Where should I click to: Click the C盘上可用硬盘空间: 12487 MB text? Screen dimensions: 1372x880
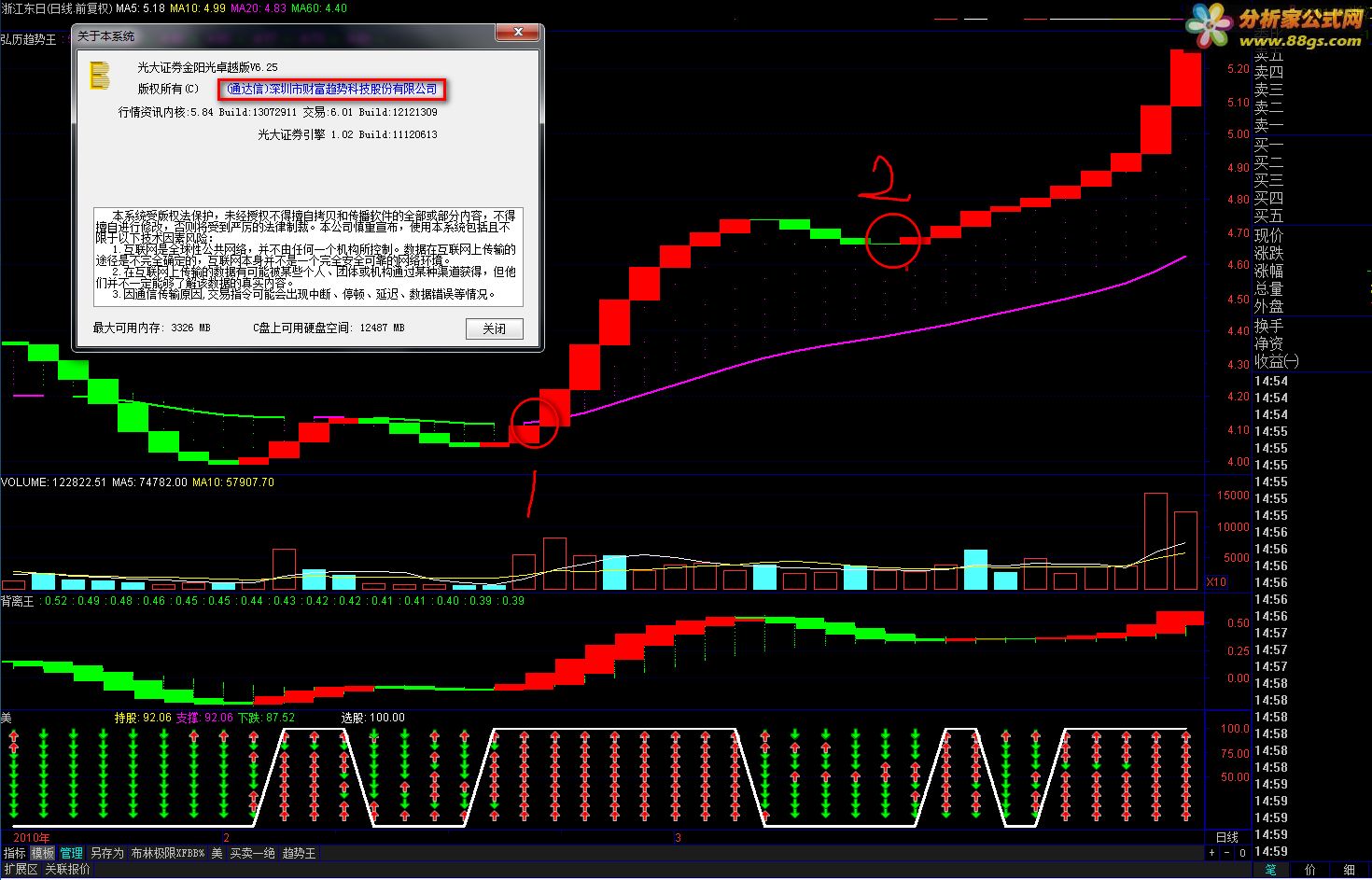pyautogui.click(x=329, y=328)
